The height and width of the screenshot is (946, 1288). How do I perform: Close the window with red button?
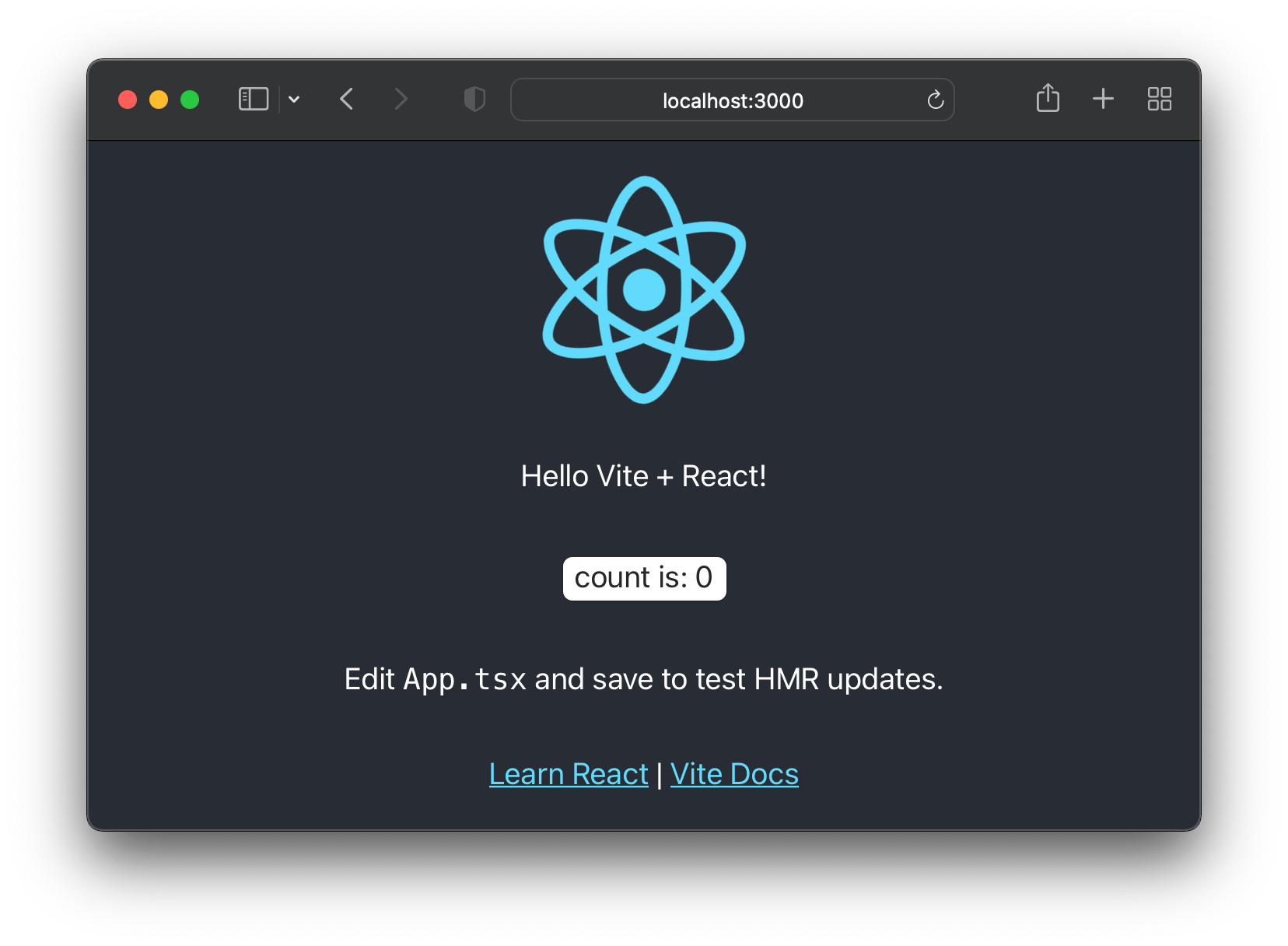128,100
